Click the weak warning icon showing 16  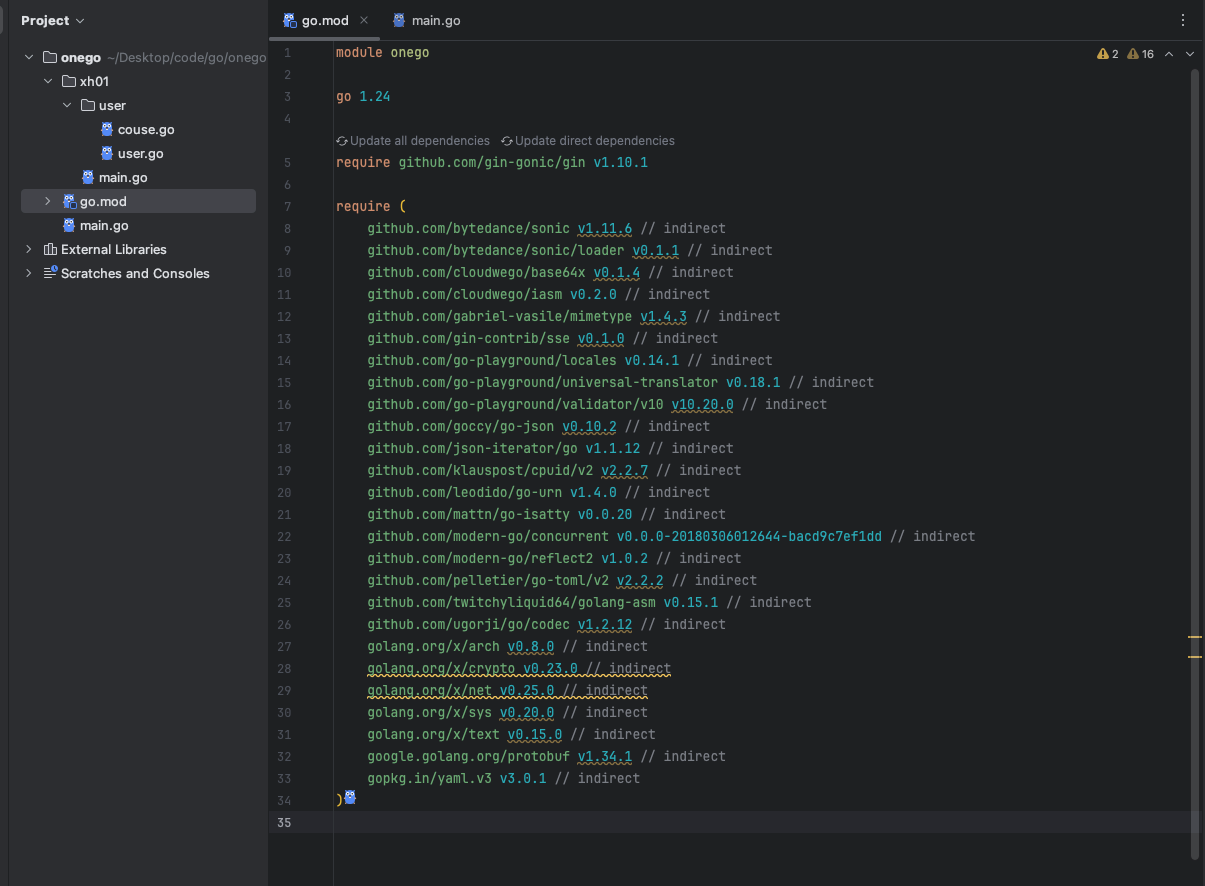click(x=1134, y=54)
